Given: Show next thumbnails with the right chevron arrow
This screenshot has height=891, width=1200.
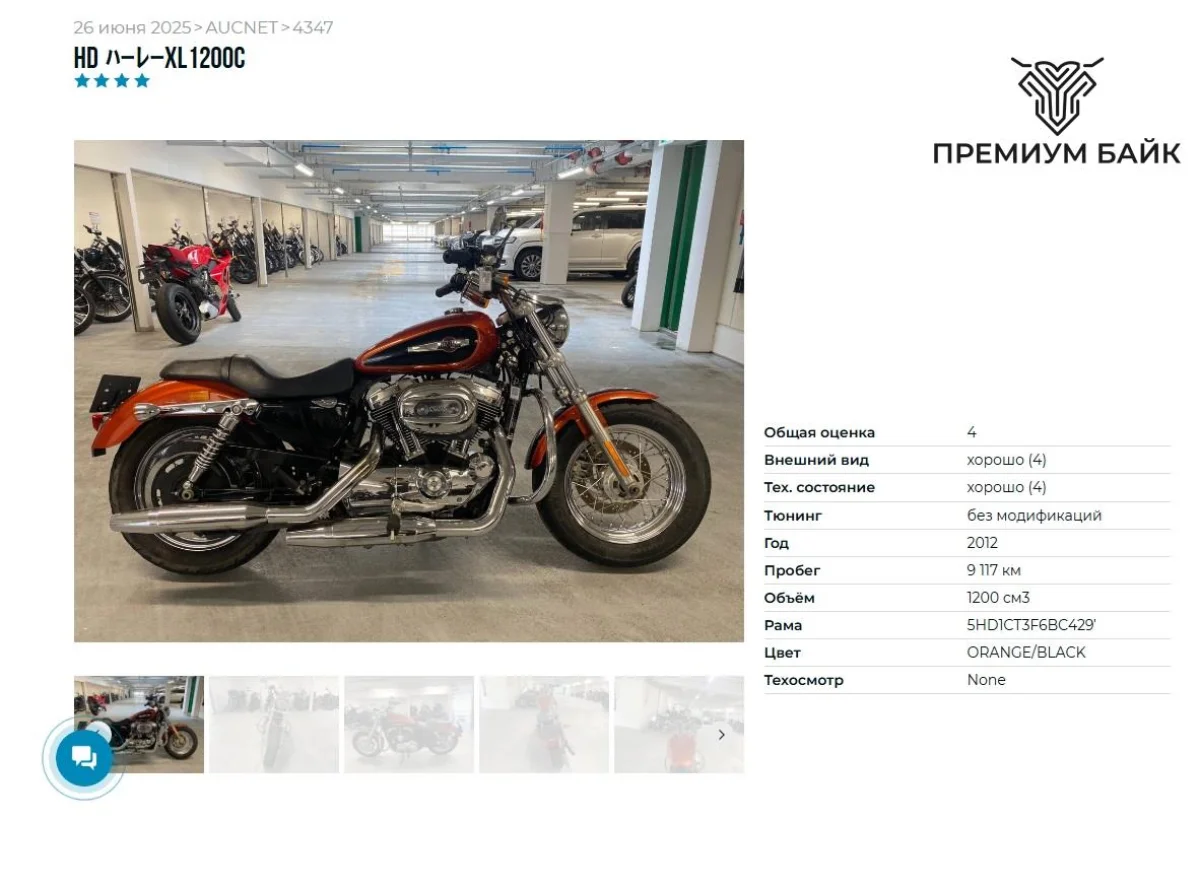Looking at the screenshot, I should point(722,734).
